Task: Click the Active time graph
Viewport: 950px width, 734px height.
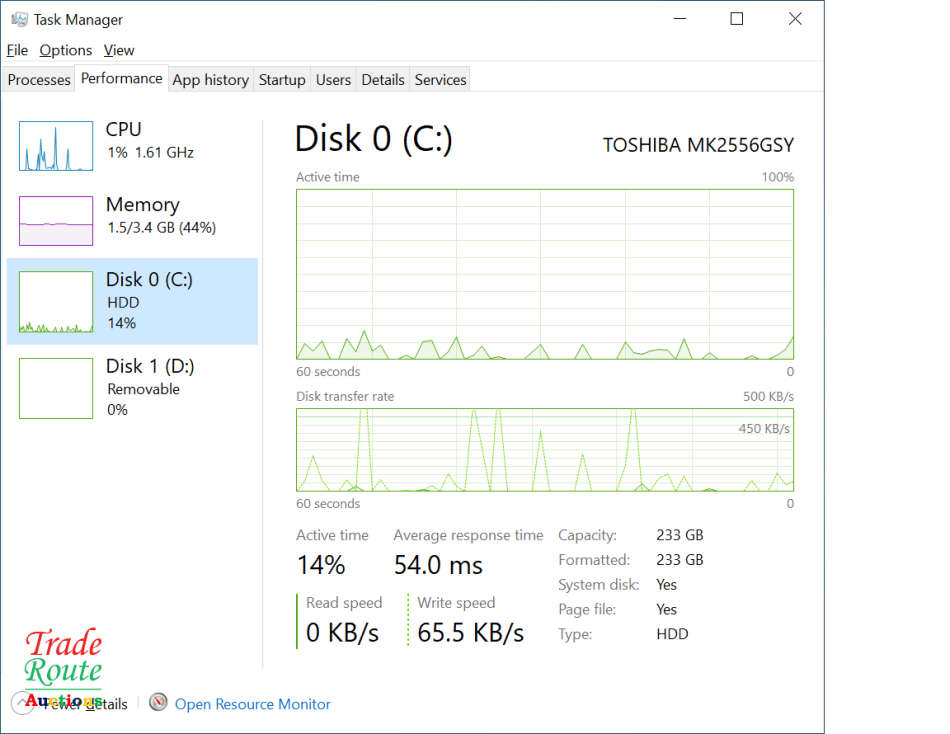Action: click(x=545, y=274)
